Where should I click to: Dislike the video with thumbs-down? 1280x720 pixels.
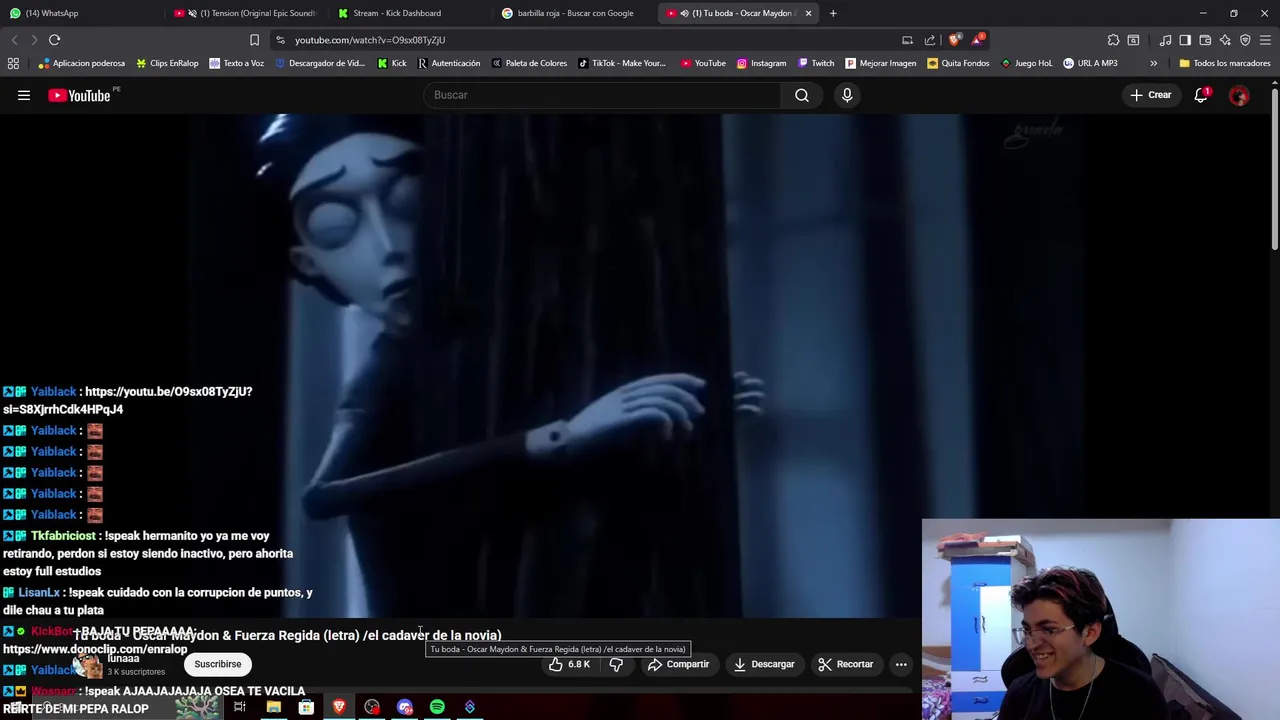click(616, 664)
